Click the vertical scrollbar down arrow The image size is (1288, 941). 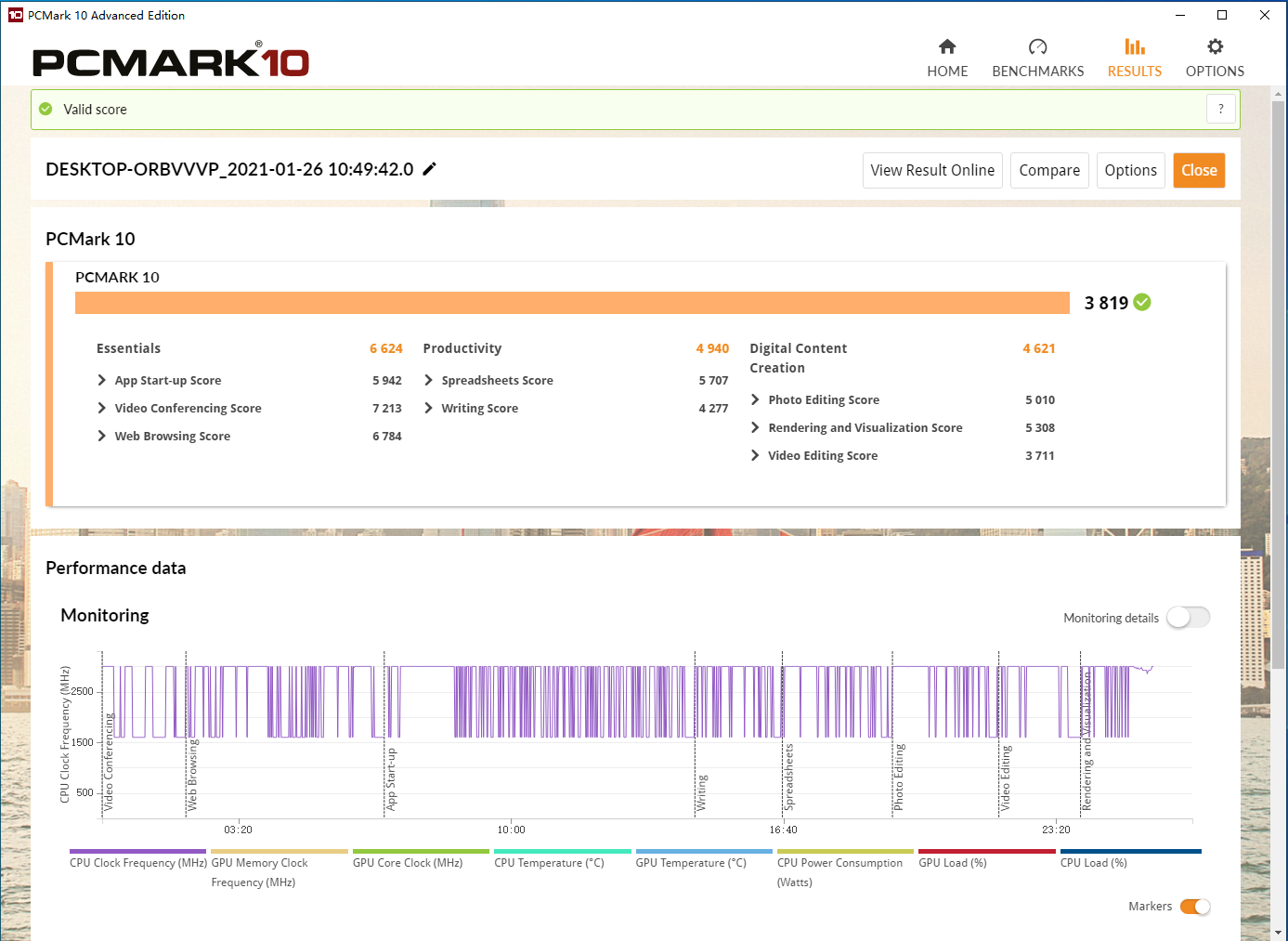click(1279, 932)
